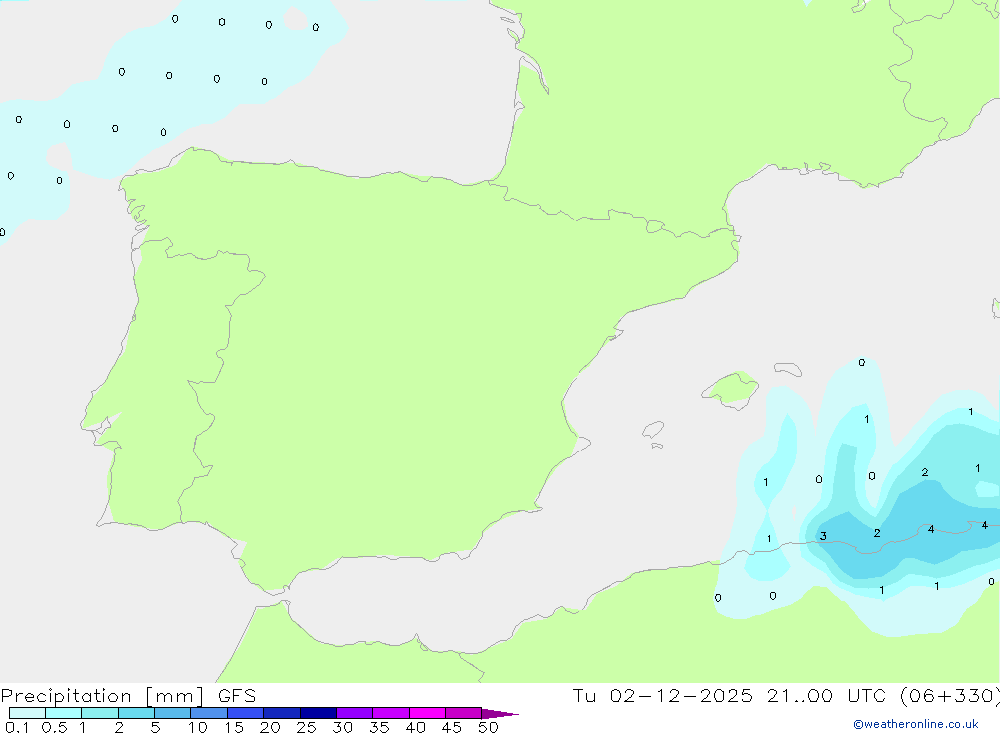Click the date 'Tu 02-12-2025' text
This screenshot has height=733, width=1000.
663,695
